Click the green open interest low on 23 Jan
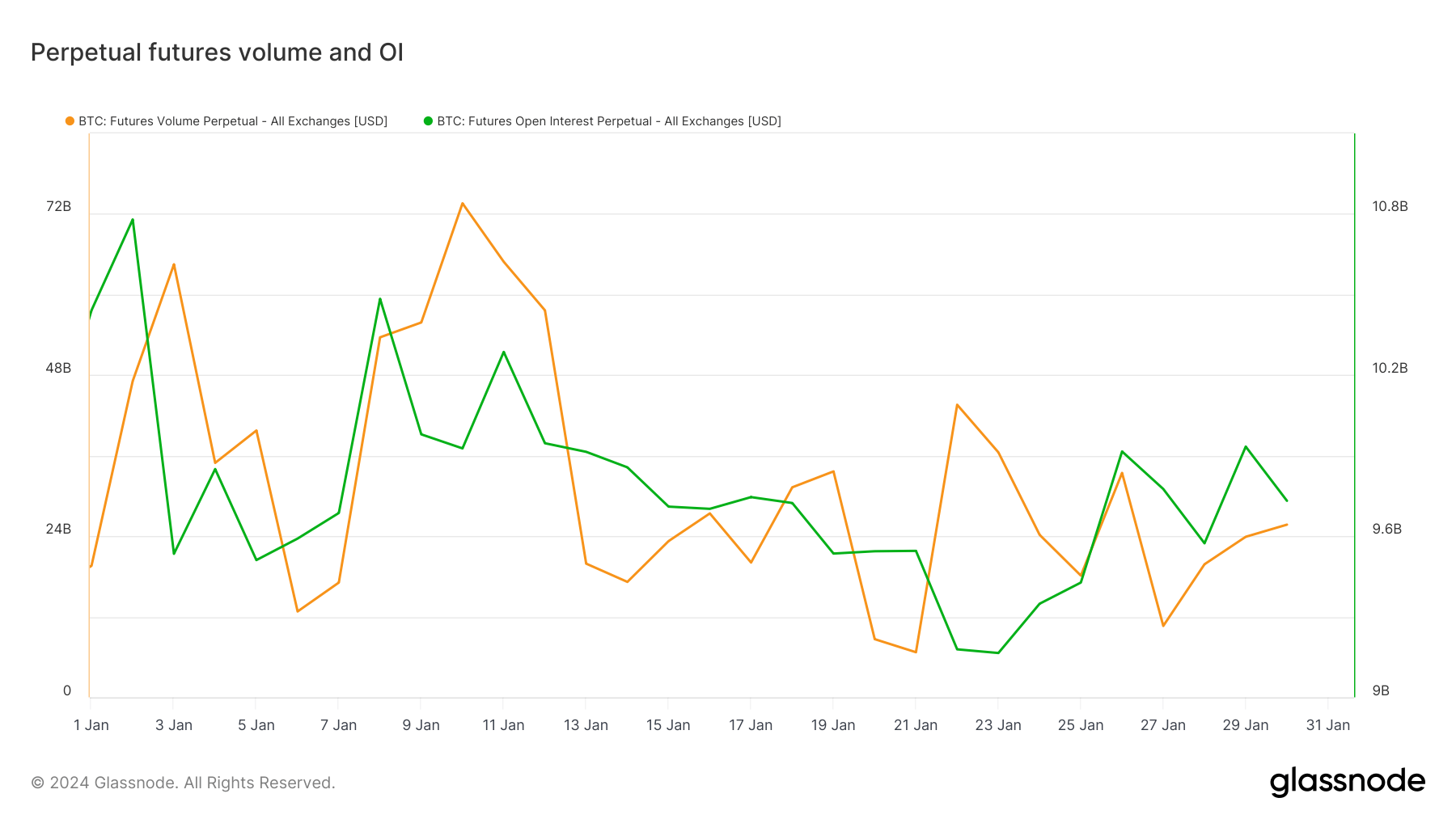The width and height of the screenshot is (1456, 819). click(x=998, y=652)
